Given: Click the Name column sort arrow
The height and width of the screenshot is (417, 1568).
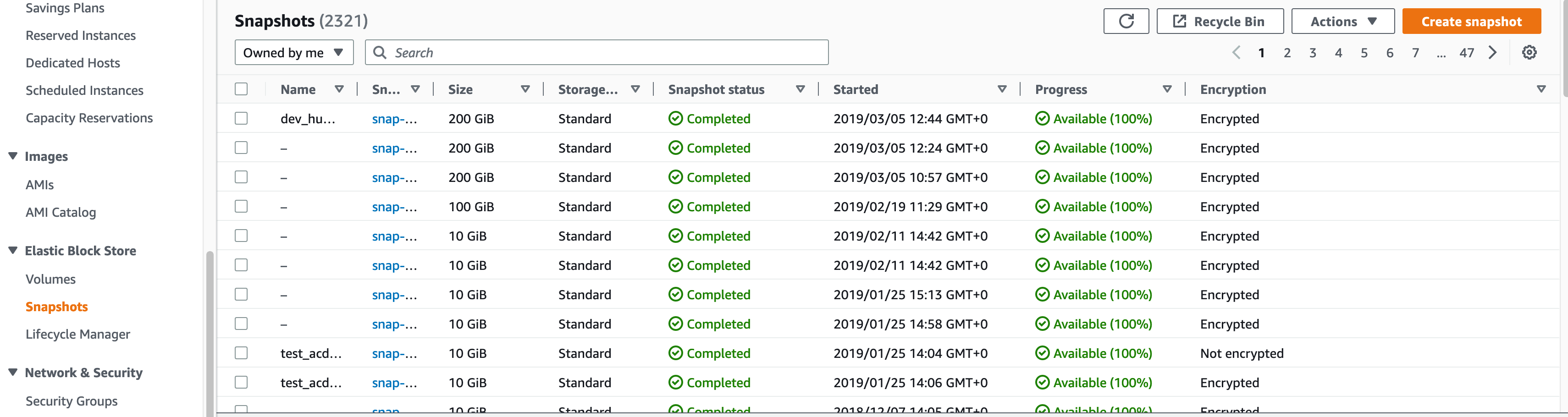Looking at the screenshot, I should (339, 89).
